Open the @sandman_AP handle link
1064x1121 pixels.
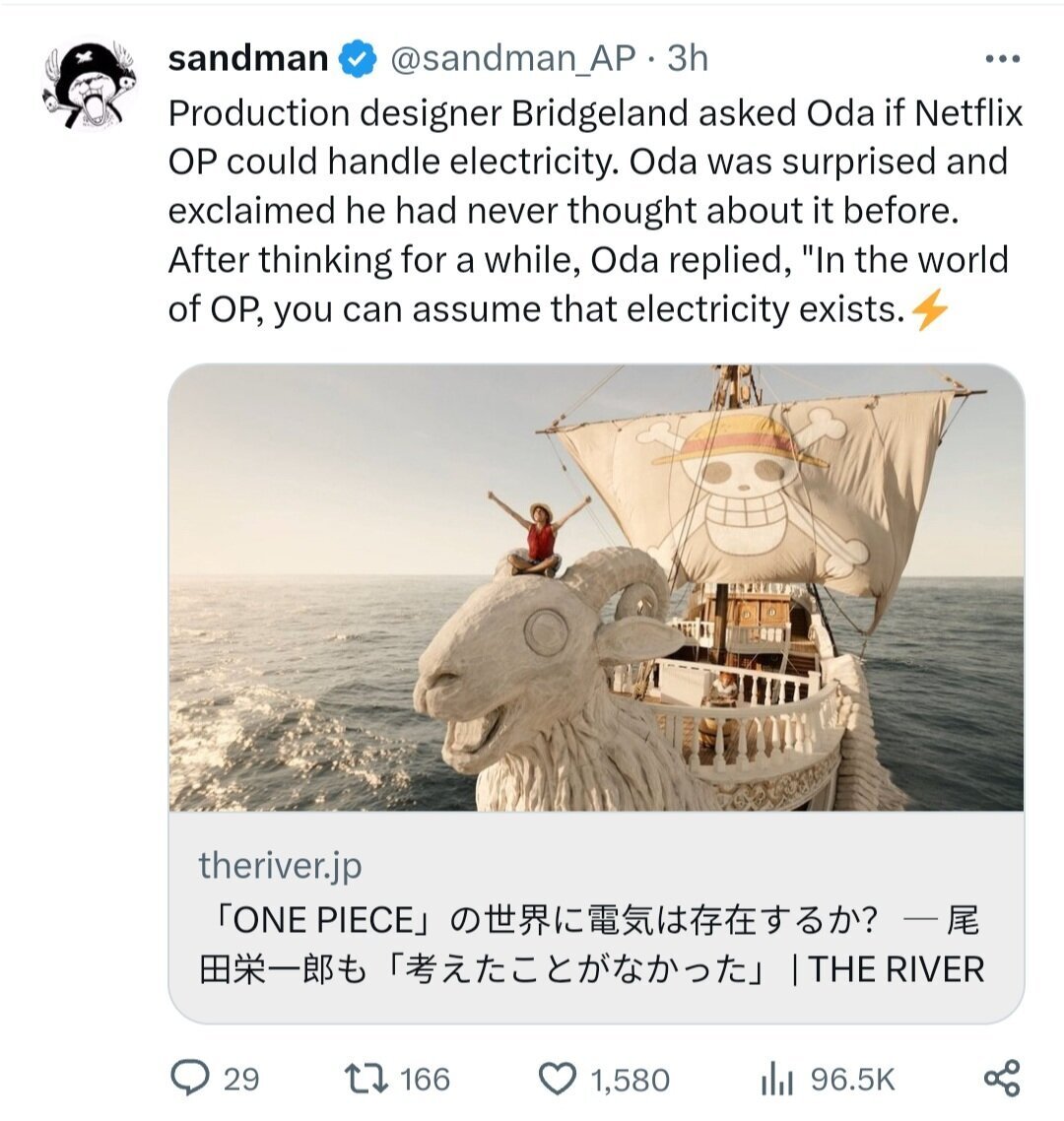point(513,59)
